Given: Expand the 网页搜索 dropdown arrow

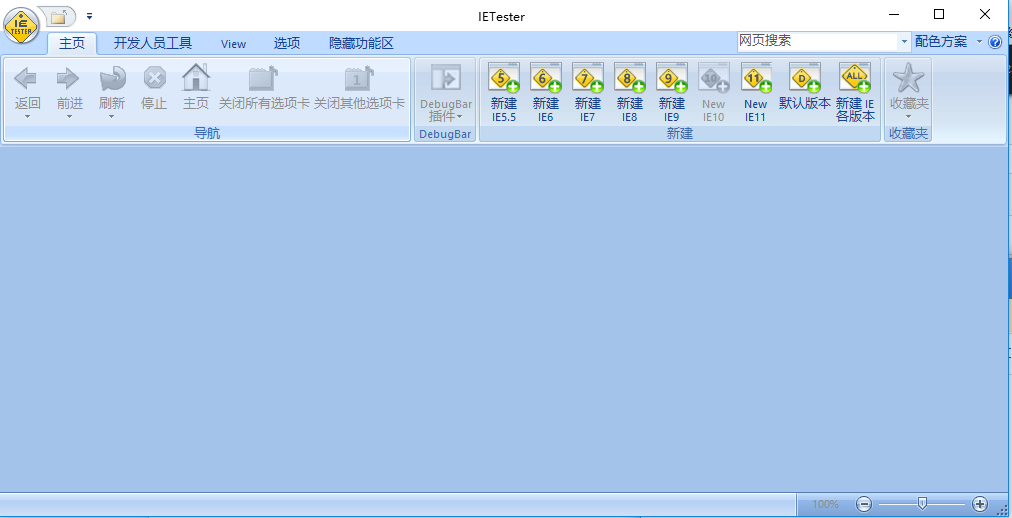Looking at the screenshot, I should click(x=904, y=42).
